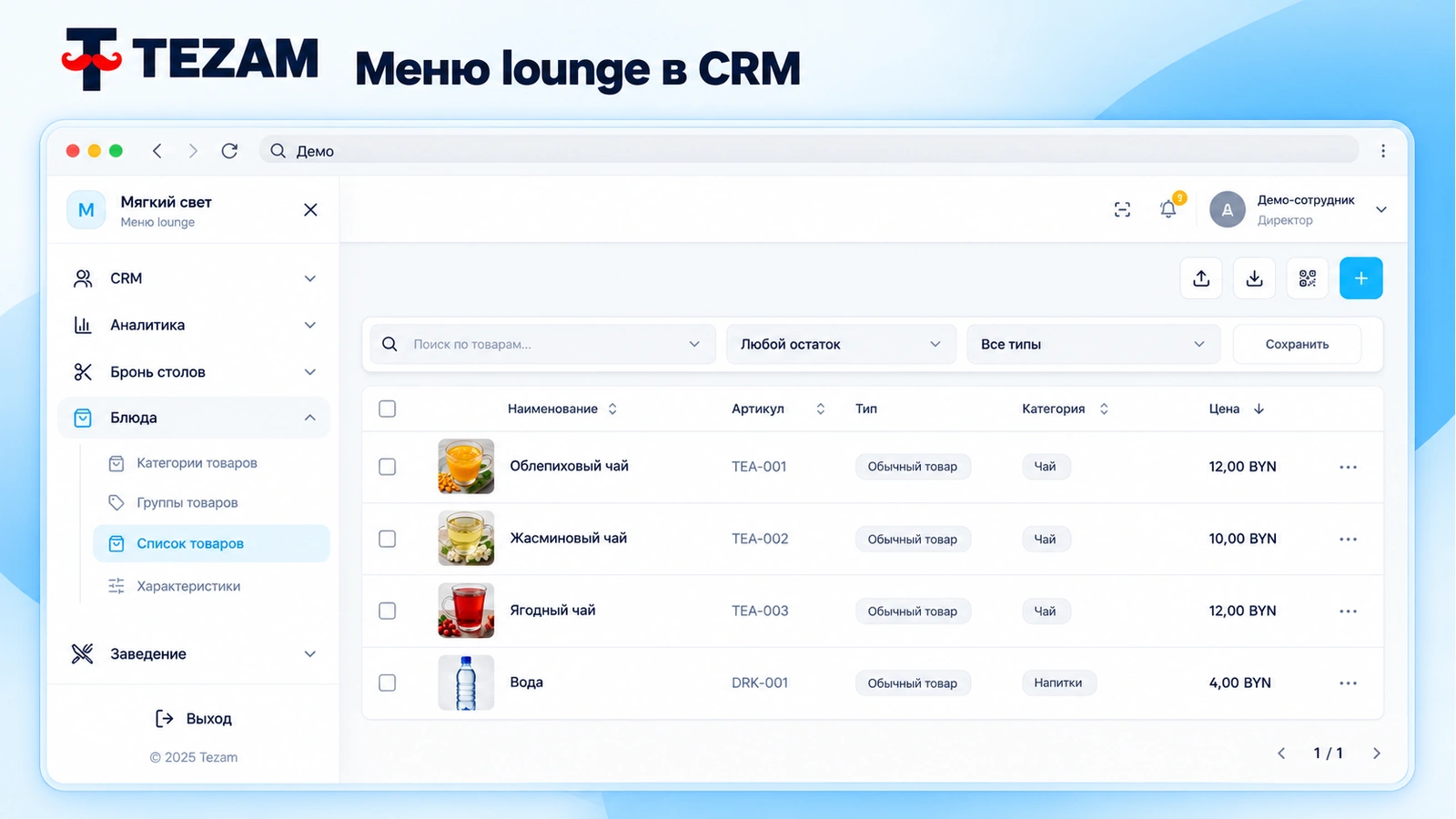Expand the CRM sidebar section

coord(194,278)
